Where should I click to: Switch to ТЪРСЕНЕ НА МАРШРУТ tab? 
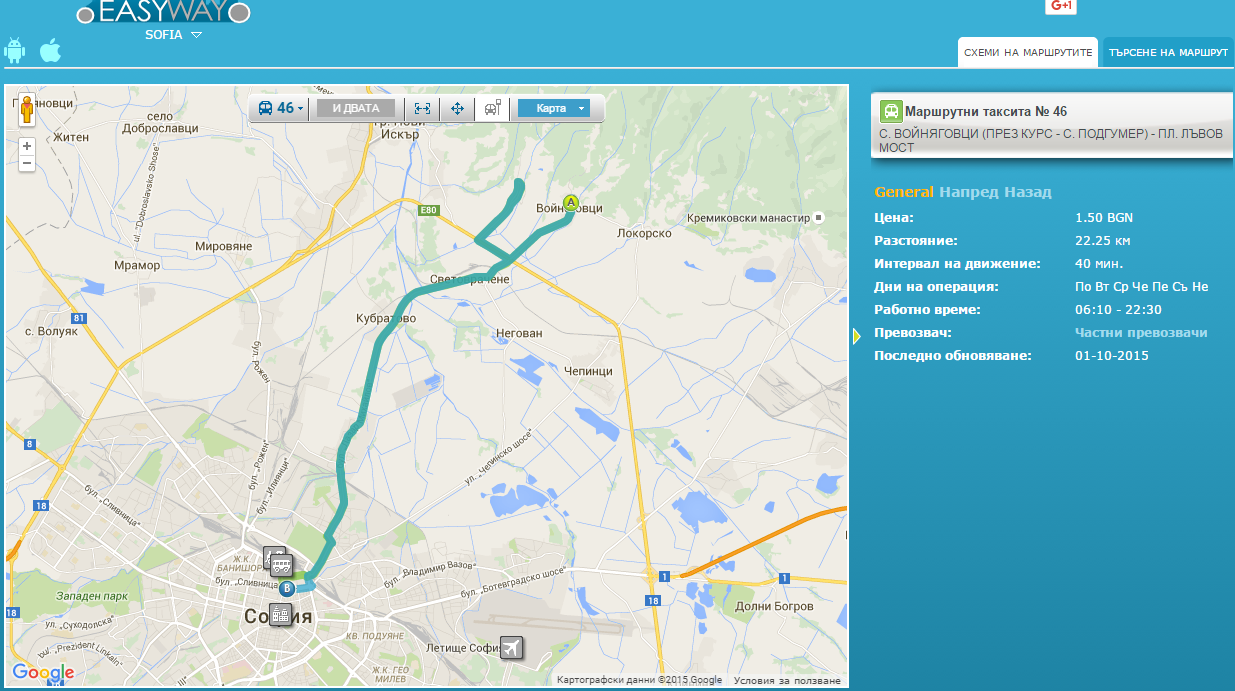click(x=1167, y=52)
